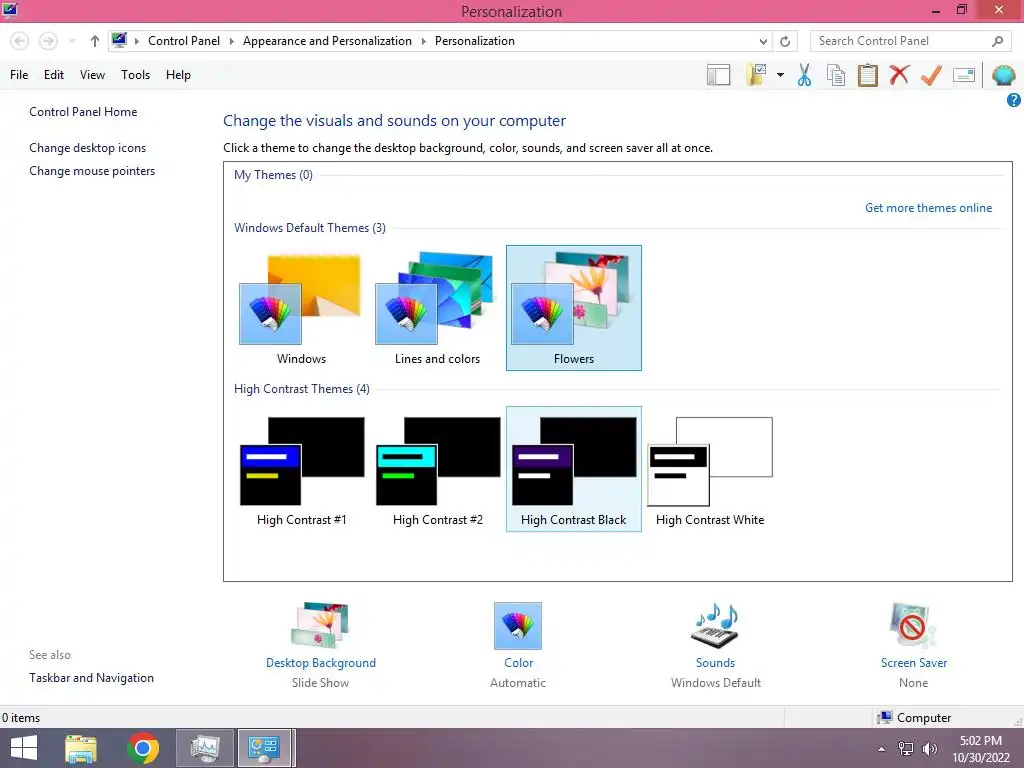Screen dimensions: 1024x768
Task: Open the Edit menu
Action: [54, 75]
